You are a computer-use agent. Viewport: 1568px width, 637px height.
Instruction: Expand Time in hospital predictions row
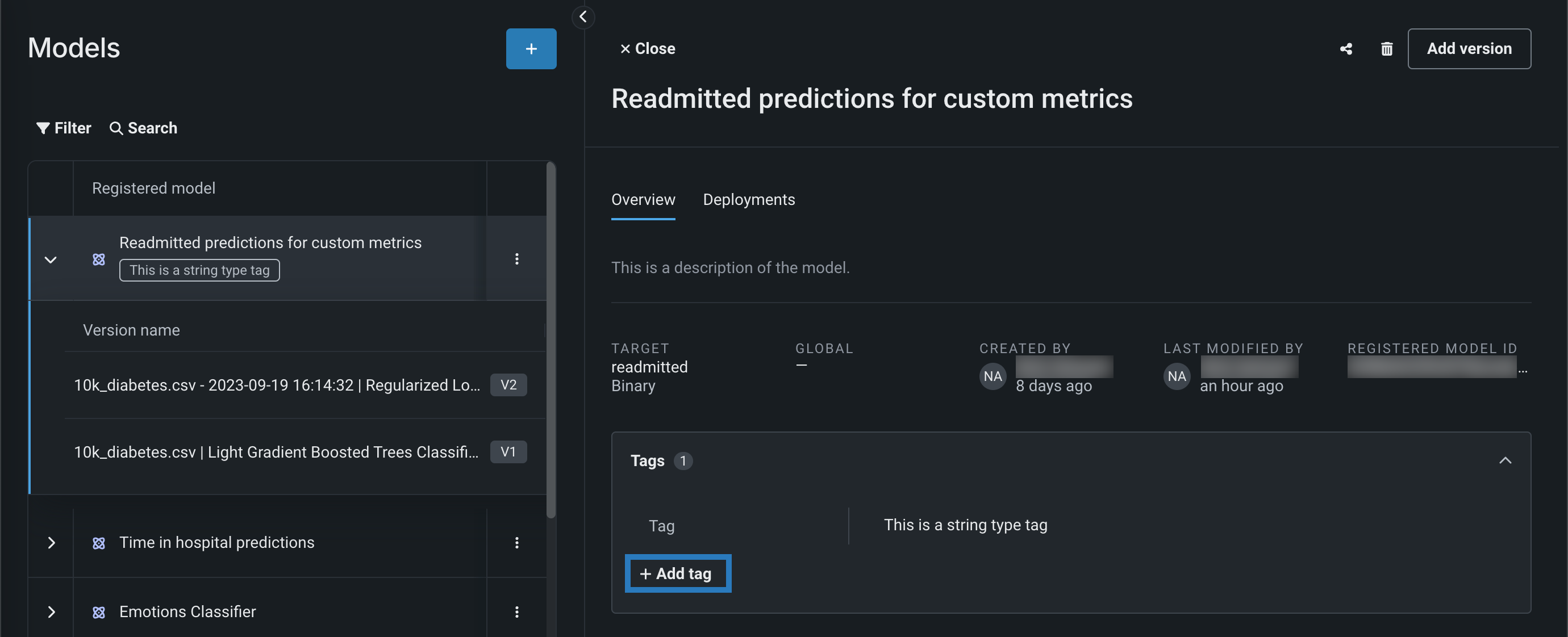click(51, 542)
